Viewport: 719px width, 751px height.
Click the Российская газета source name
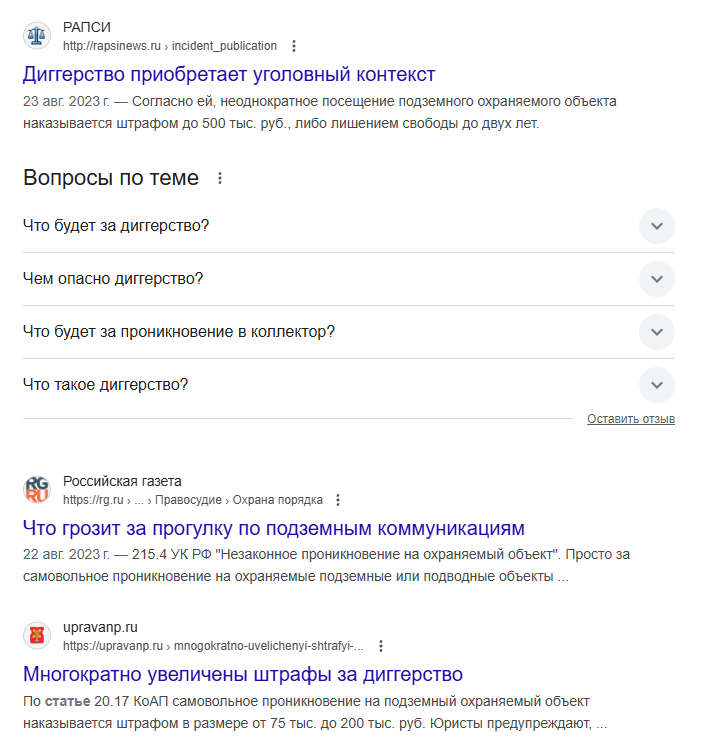[122, 481]
